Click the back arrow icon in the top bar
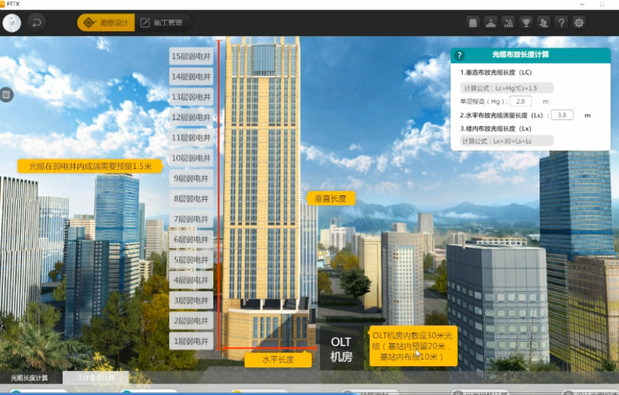 point(36,23)
